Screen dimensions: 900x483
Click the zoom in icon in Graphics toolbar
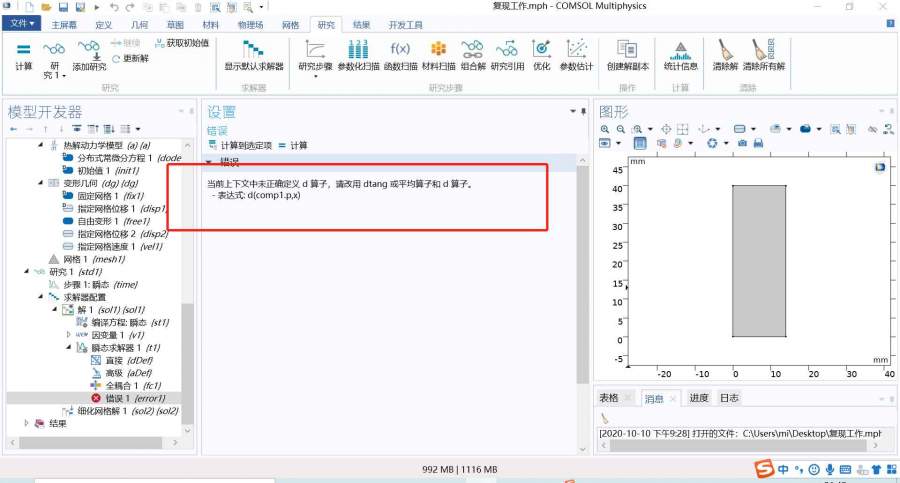[x=605, y=129]
